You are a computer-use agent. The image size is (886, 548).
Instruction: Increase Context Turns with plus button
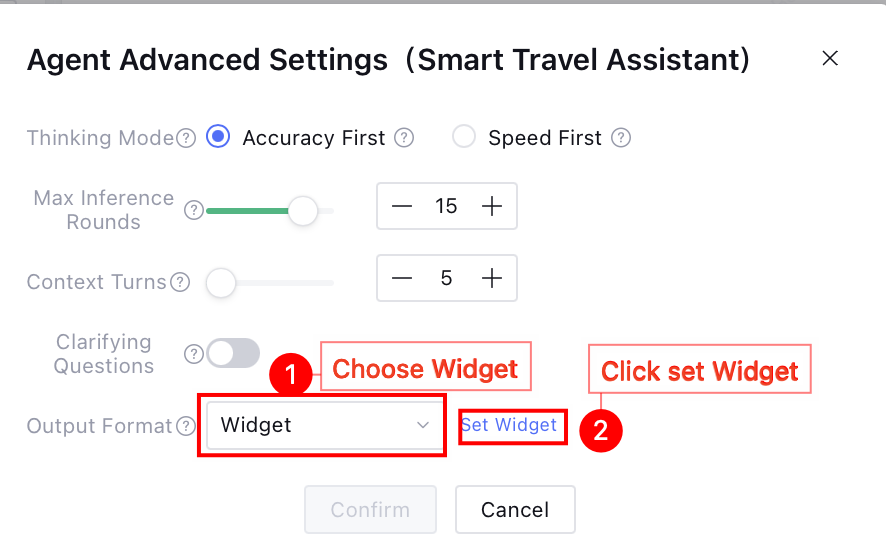(492, 278)
